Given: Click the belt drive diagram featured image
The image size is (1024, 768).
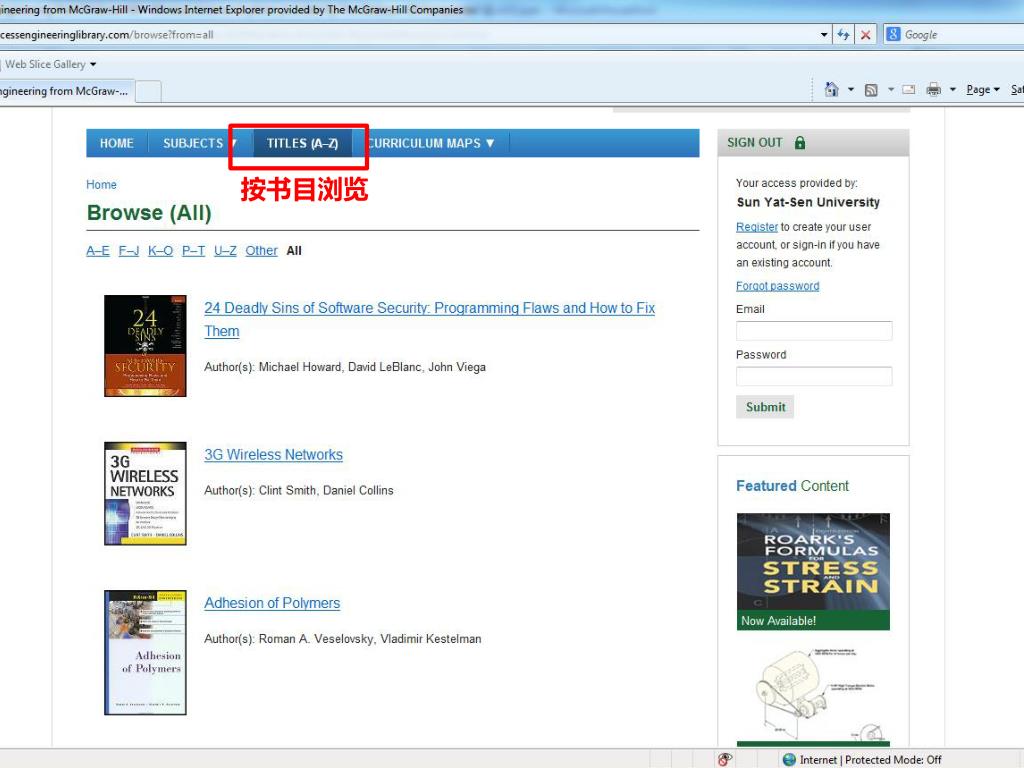Looking at the screenshot, I should [813, 696].
